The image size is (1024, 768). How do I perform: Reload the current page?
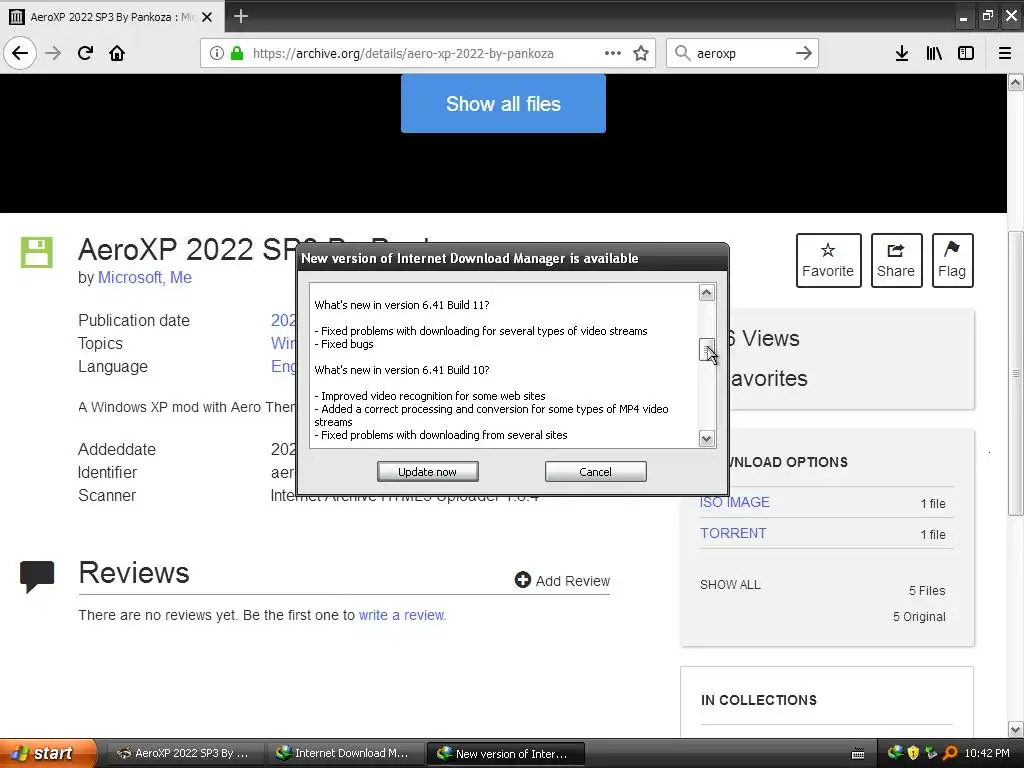[85, 53]
